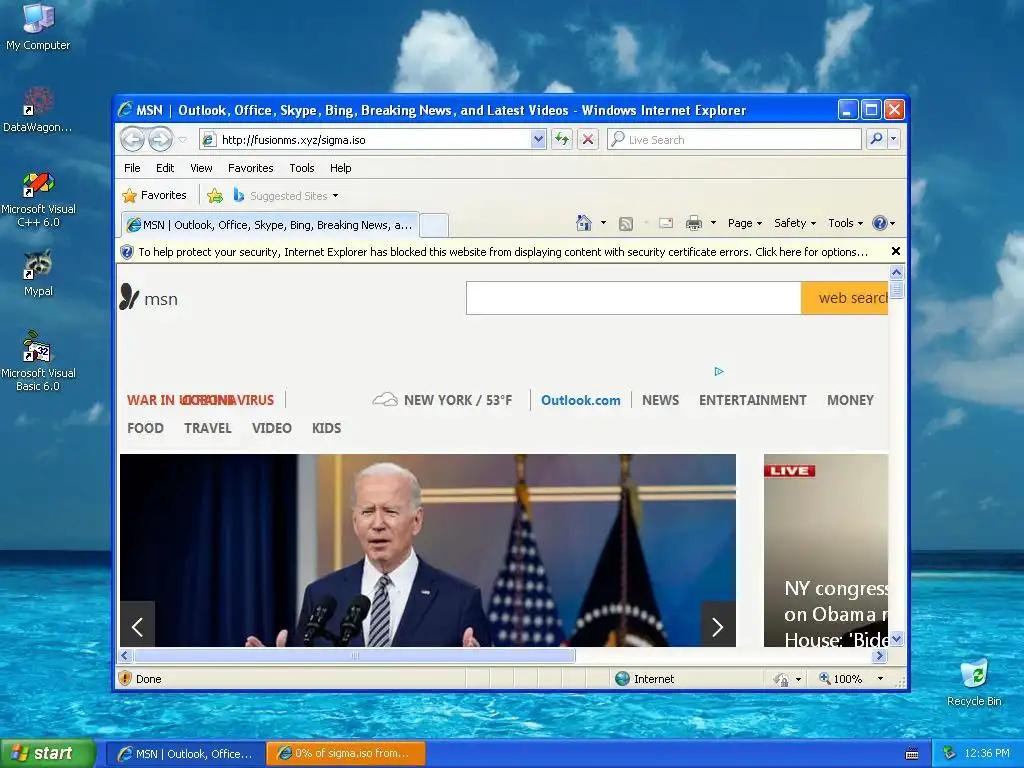Open the Outlook.com link
Image resolution: width=1024 pixels, height=768 pixels.
pos(581,400)
